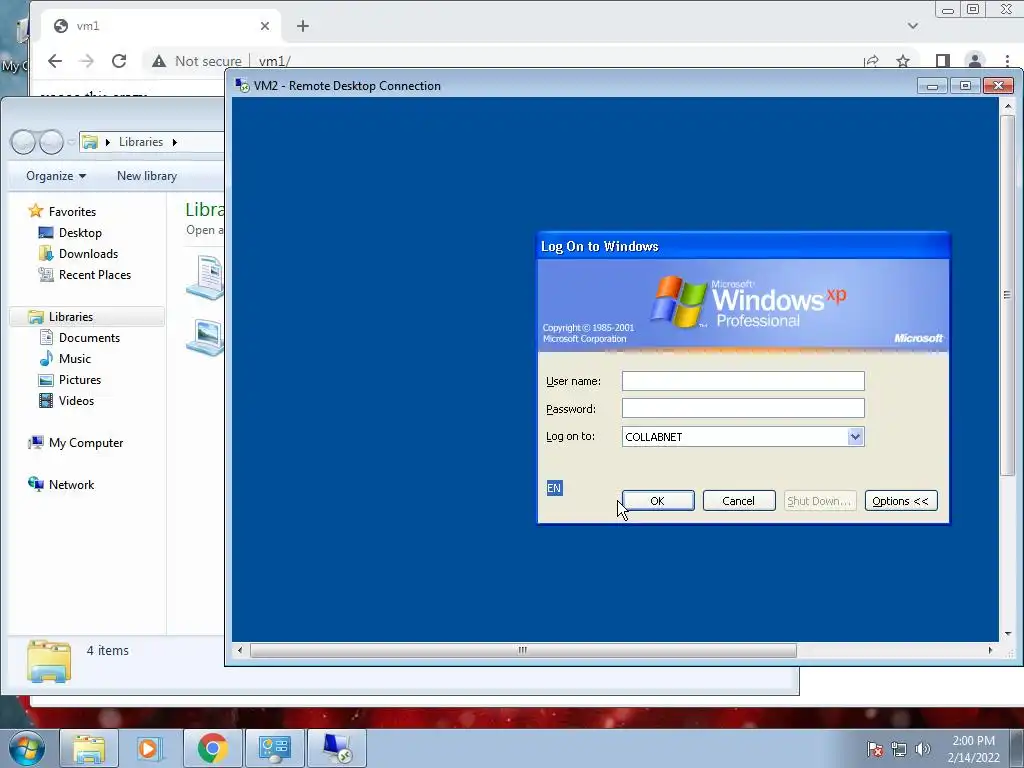This screenshot has width=1024, height=768.
Task: Click the Chrome taskbar icon
Action: 212,748
